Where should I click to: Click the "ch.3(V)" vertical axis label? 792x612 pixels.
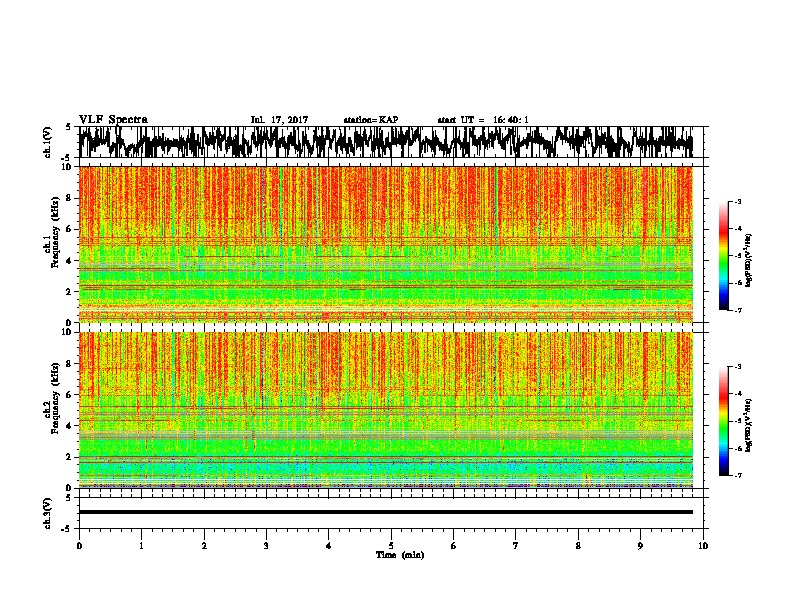(48, 513)
